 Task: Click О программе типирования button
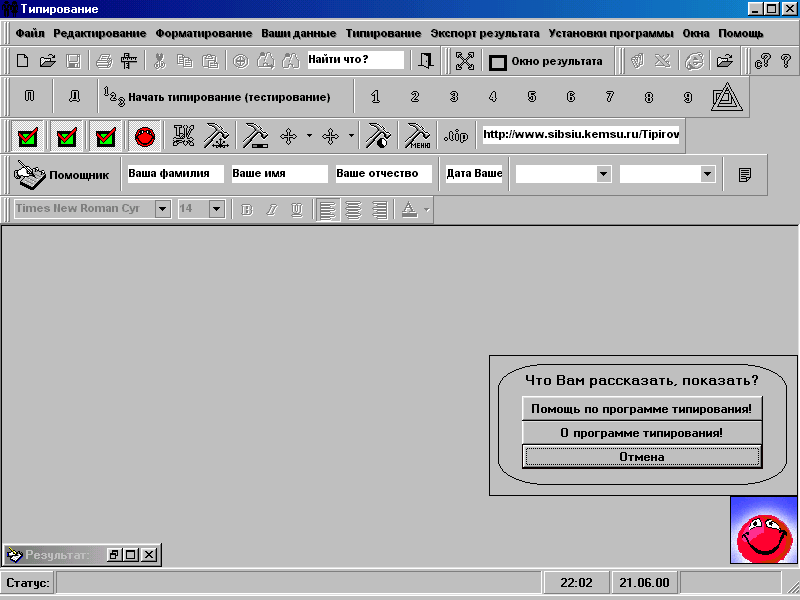coord(642,433)
